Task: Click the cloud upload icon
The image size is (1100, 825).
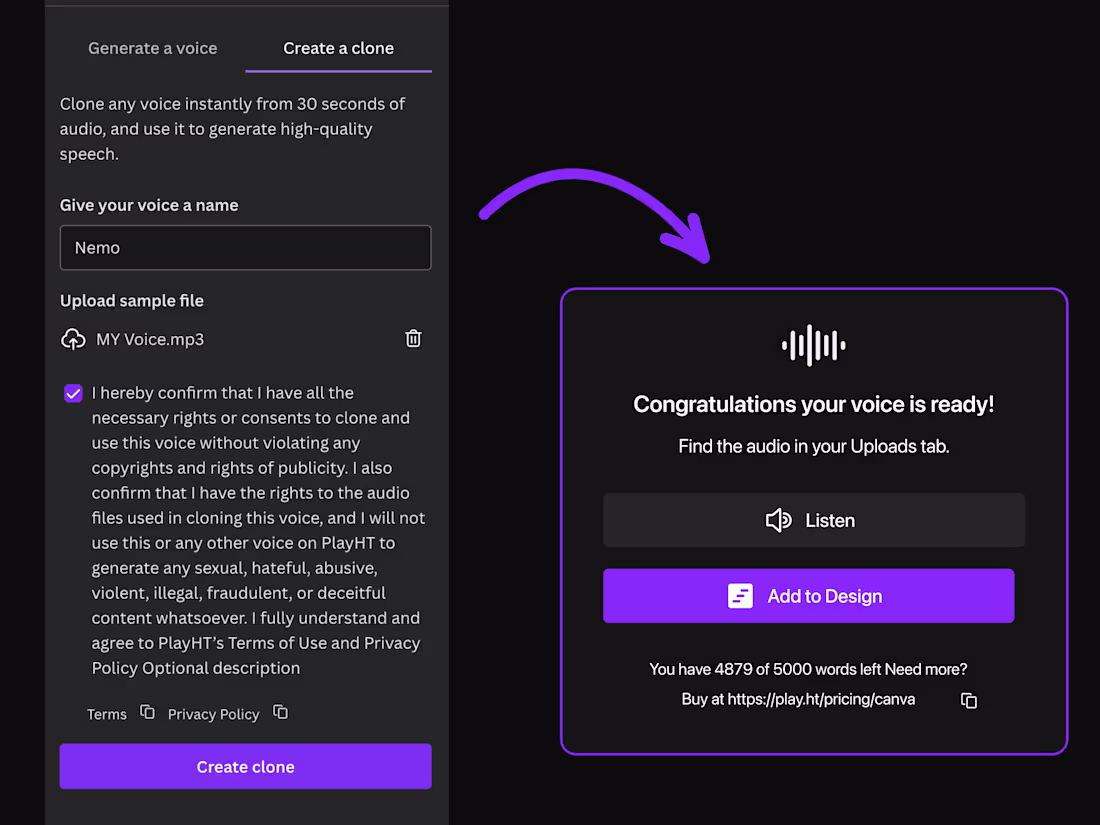Action: (x=73, y=340)
